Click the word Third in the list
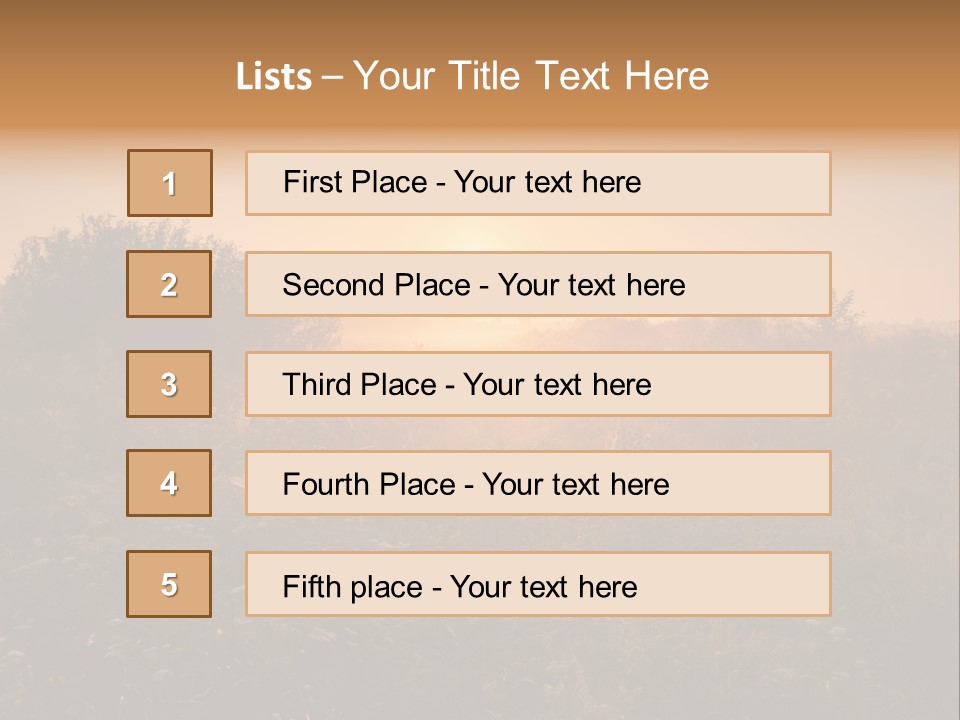 click(317, 385)
